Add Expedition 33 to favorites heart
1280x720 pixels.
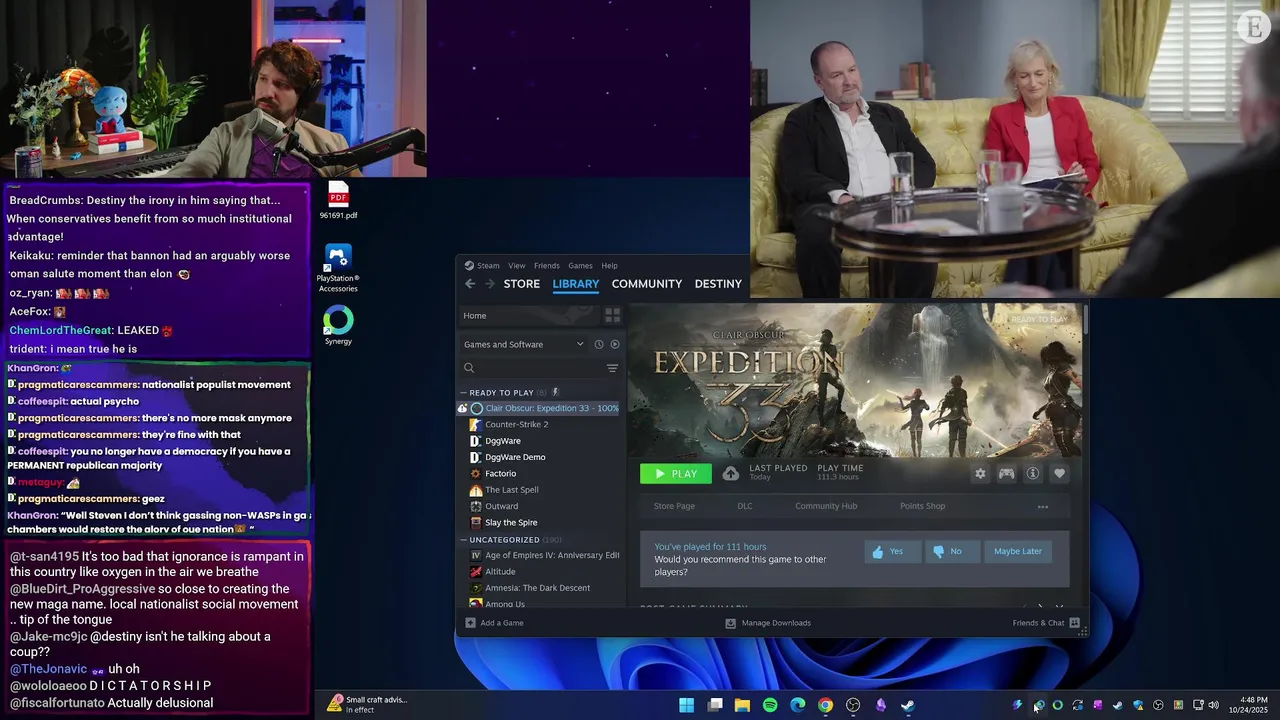(x=1059, y=474)
